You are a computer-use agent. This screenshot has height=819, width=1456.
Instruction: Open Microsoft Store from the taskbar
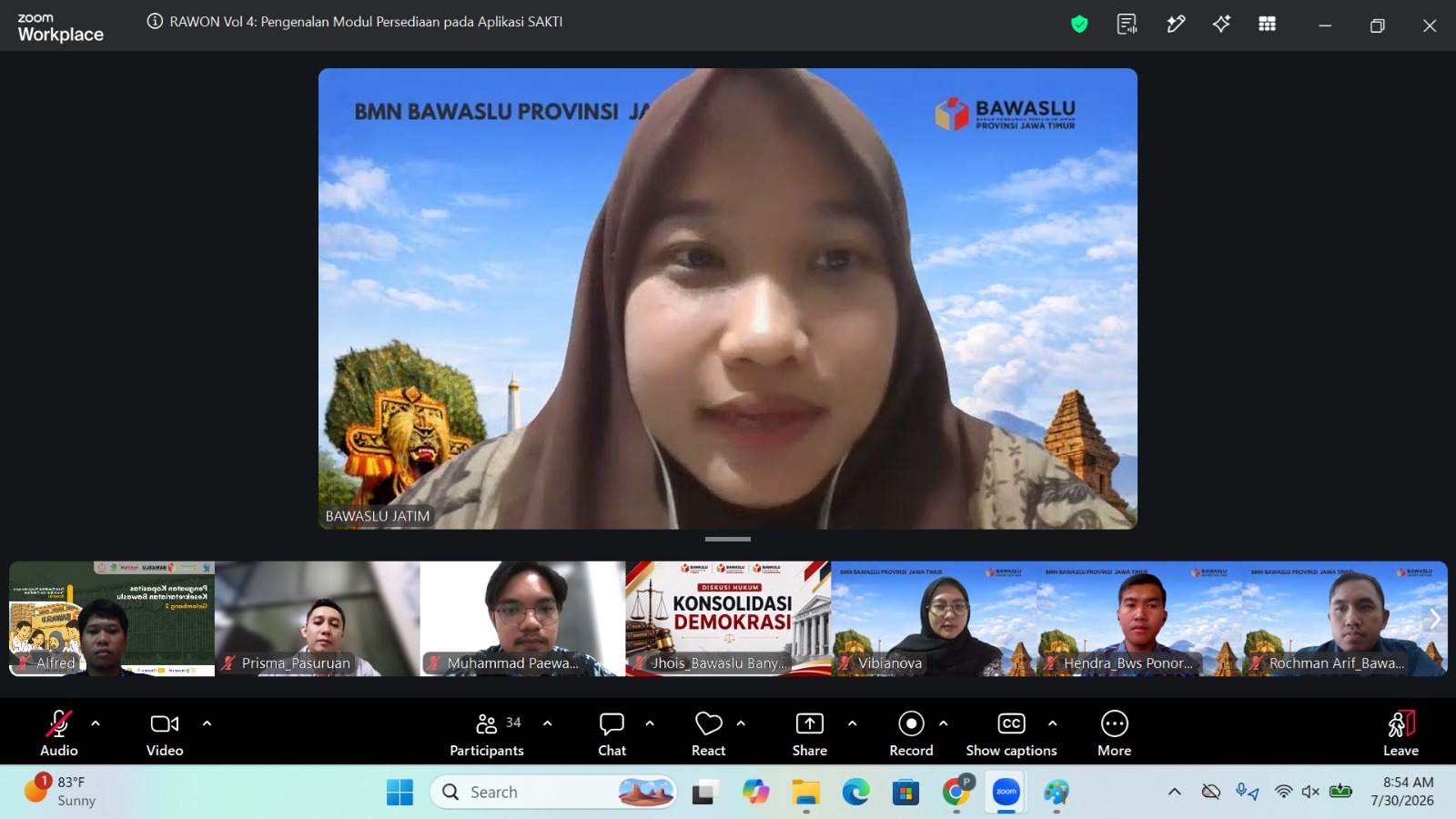pos(905,793)
